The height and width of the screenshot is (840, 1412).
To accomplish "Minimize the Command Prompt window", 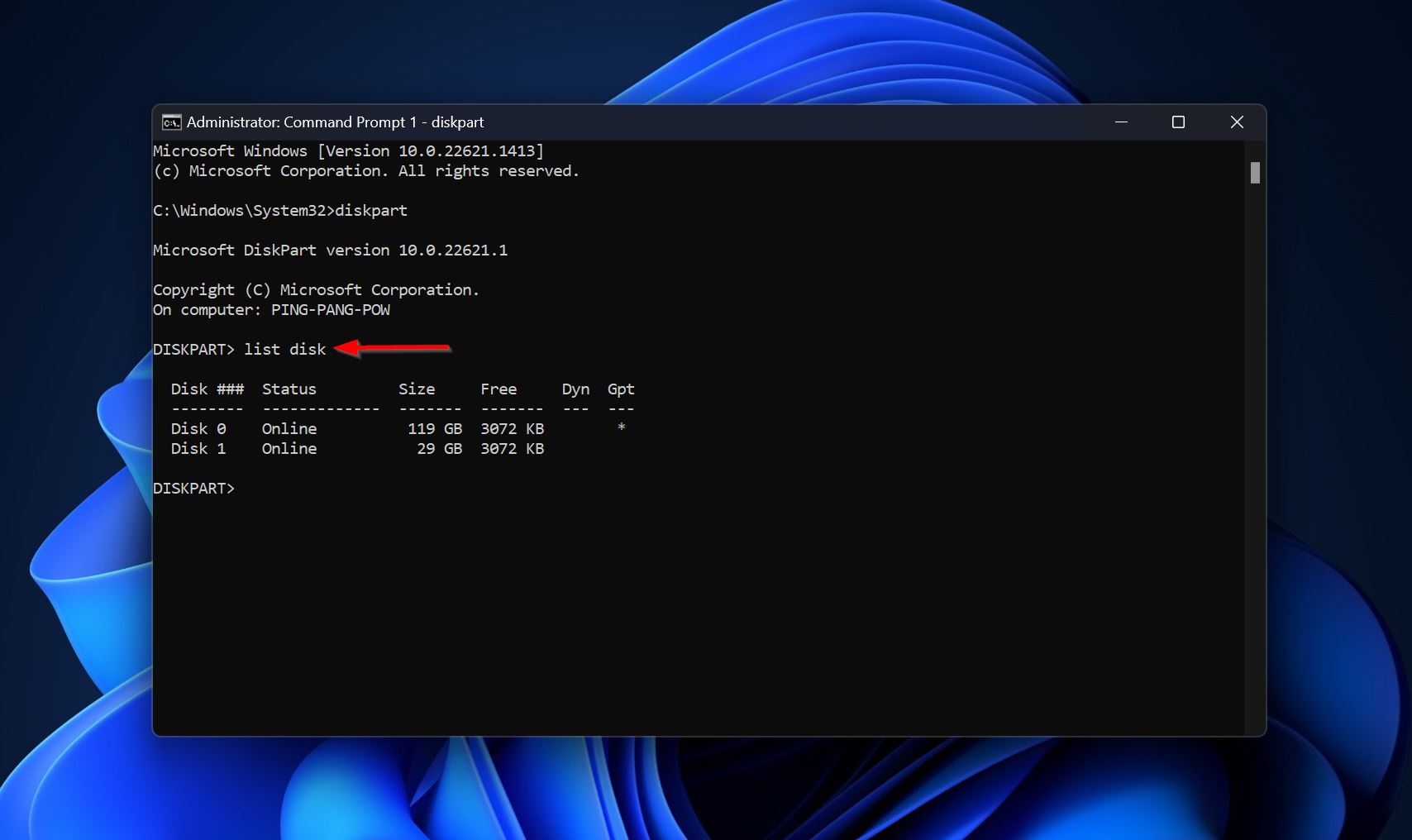I will click(1121, 122).
